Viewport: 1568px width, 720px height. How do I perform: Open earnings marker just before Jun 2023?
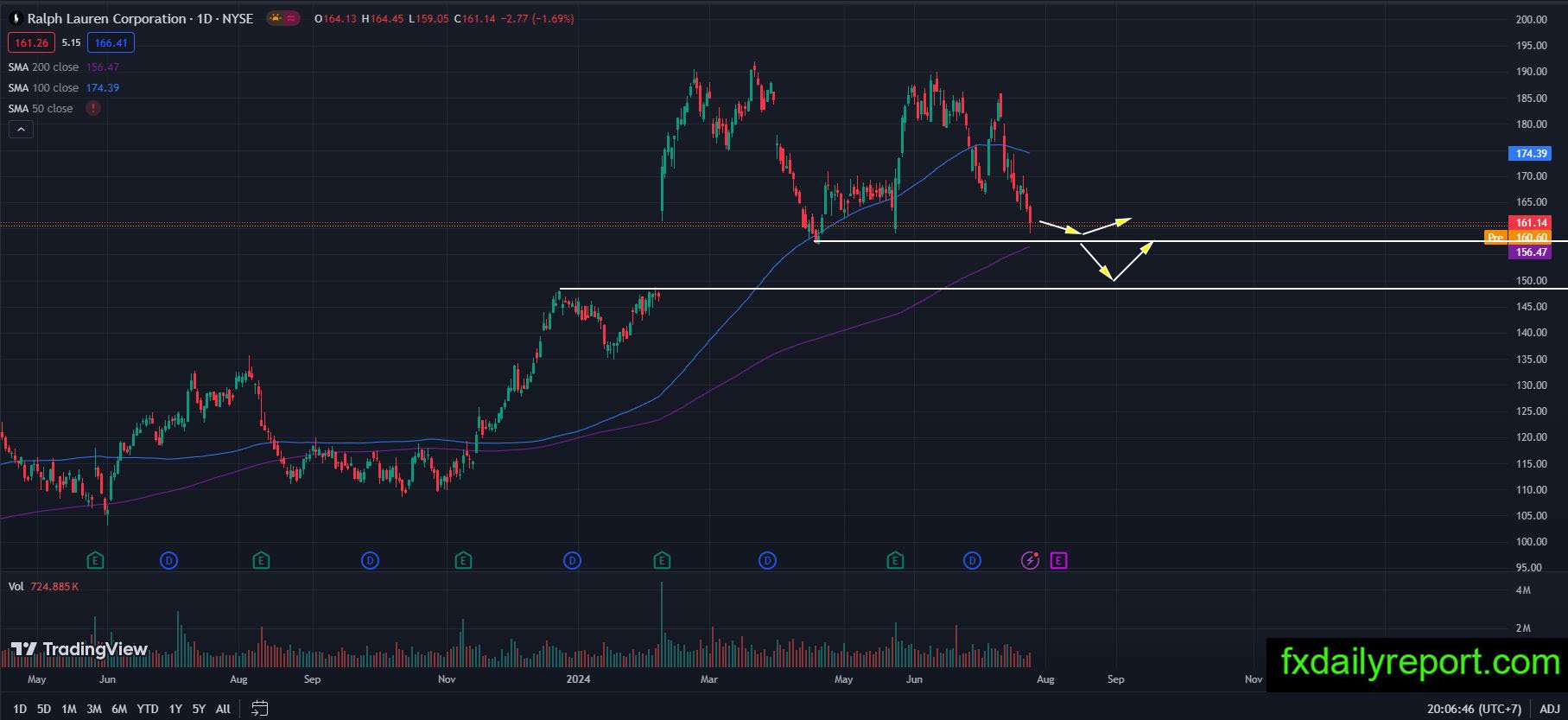coord(96,561)
